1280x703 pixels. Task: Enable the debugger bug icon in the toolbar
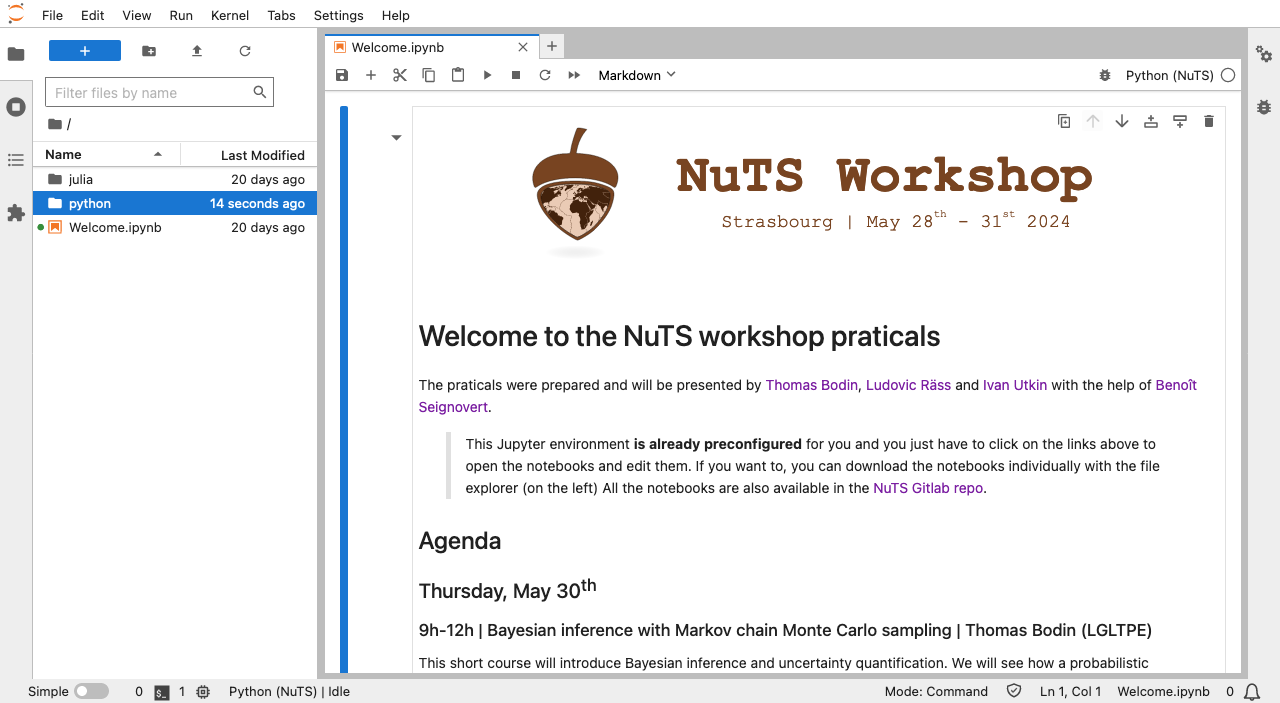1105,75
